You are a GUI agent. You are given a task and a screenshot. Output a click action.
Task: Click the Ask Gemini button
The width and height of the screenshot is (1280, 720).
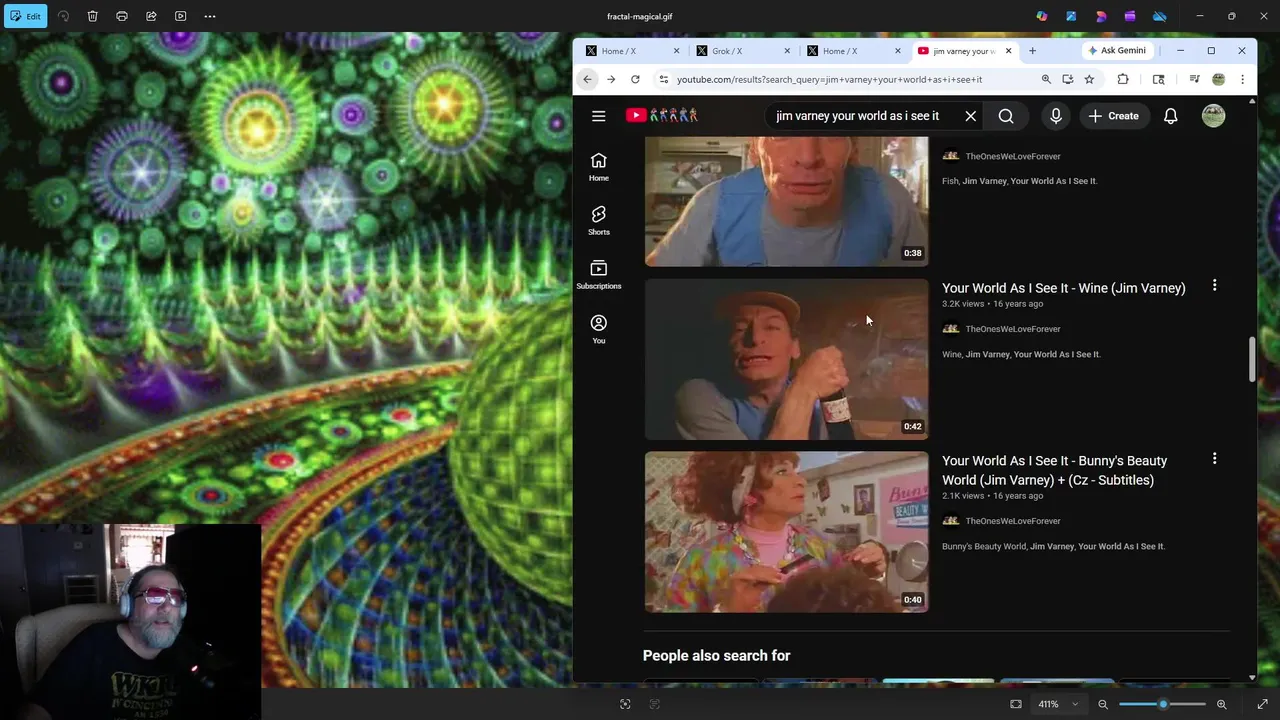(1117, 51)
